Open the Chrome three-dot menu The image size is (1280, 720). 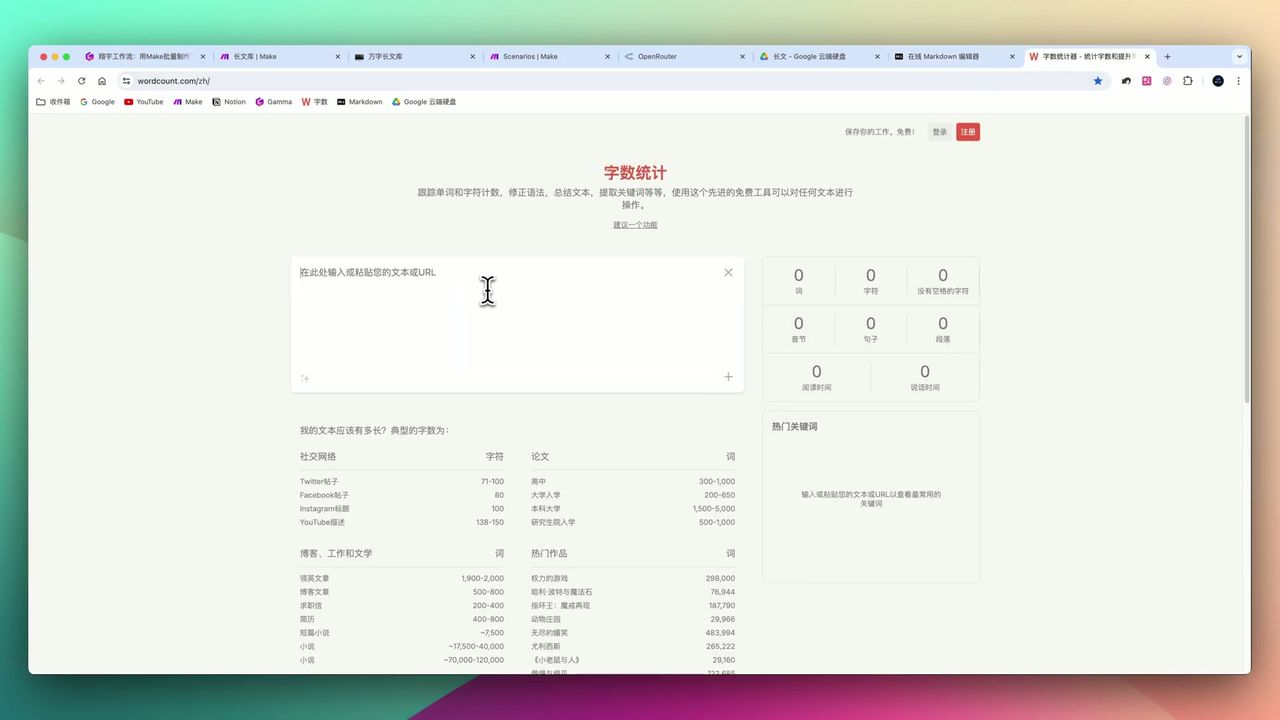(x=1239, y=80)
